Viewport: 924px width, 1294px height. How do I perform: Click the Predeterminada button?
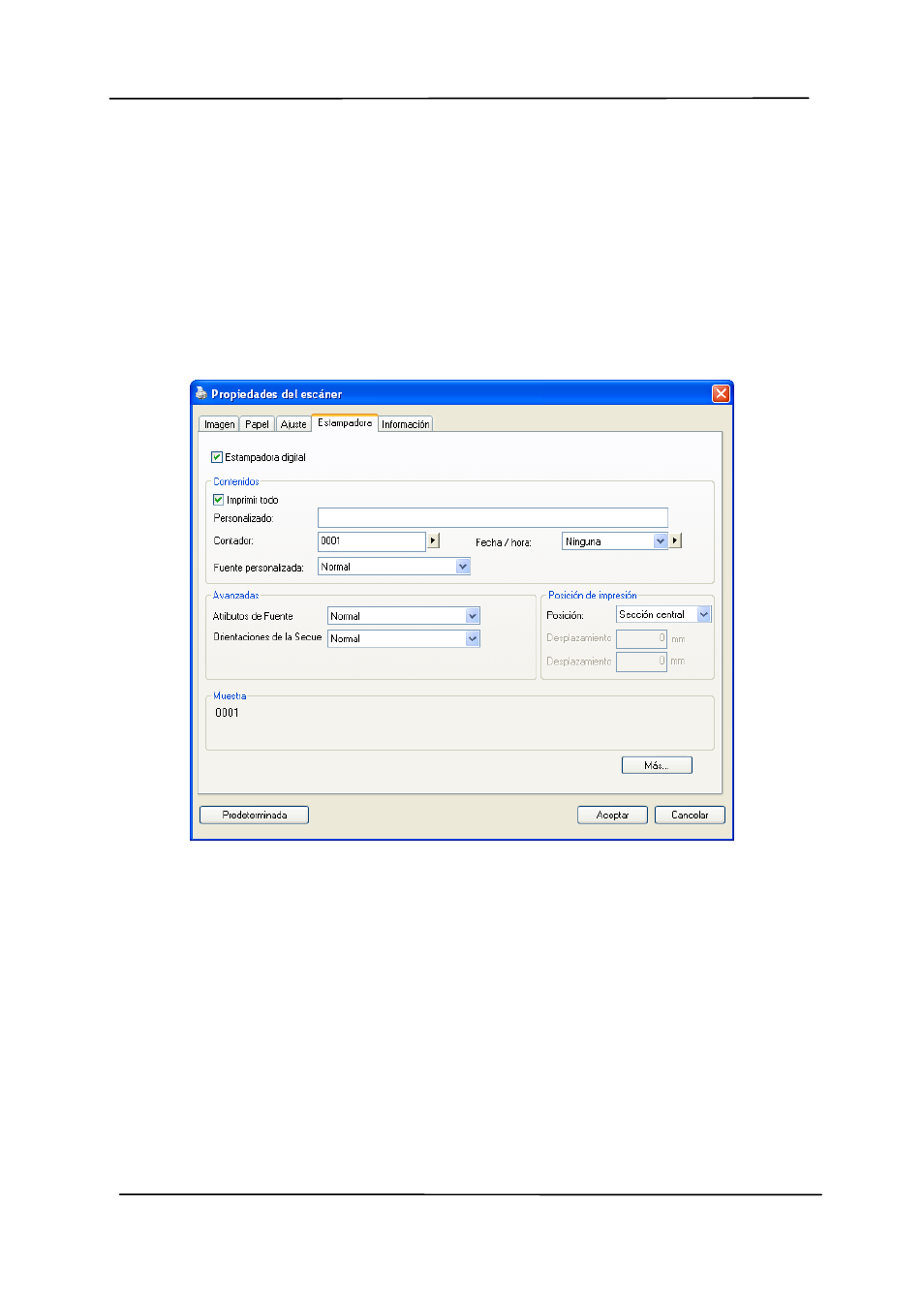(x=254, y=816)
